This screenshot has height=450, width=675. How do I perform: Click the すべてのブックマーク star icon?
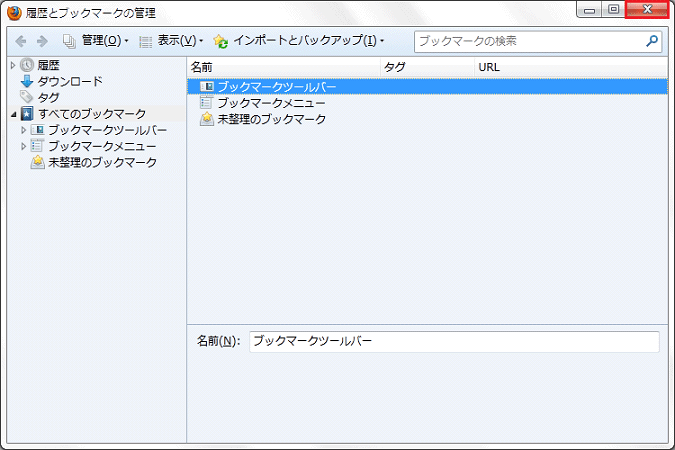tap(27, 114)
